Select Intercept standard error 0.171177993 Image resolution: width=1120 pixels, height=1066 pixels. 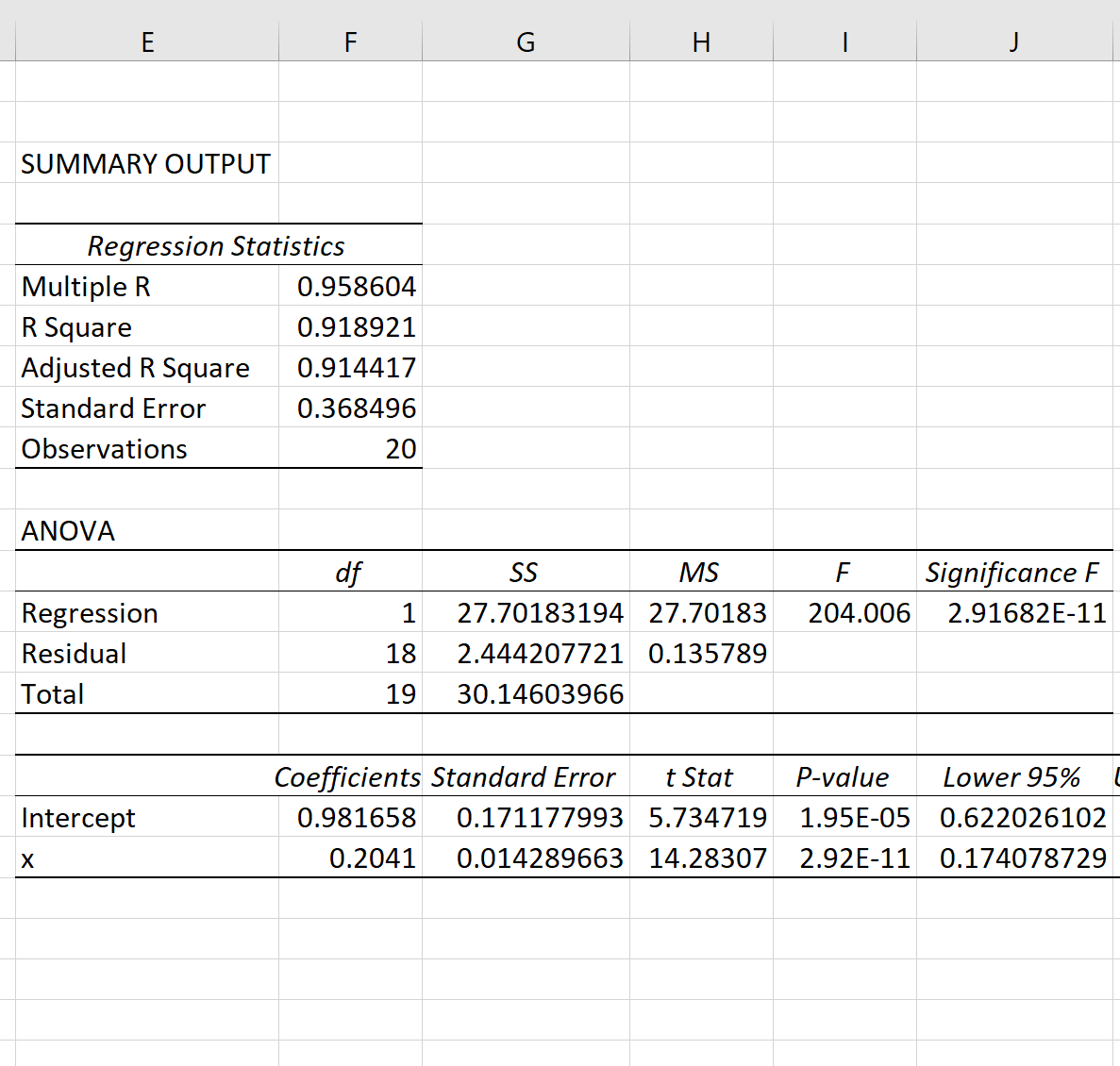[x=526, y=818]
